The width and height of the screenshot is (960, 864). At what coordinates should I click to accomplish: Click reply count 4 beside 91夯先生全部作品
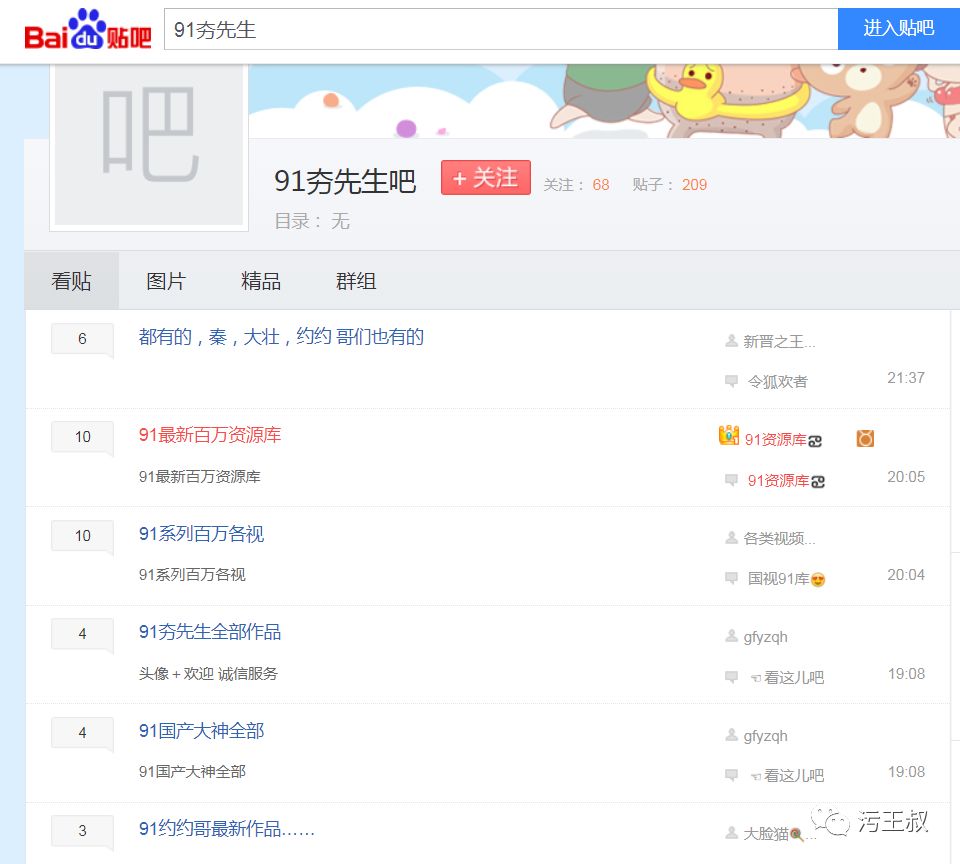pyautogui.click(x=82, y=634)
